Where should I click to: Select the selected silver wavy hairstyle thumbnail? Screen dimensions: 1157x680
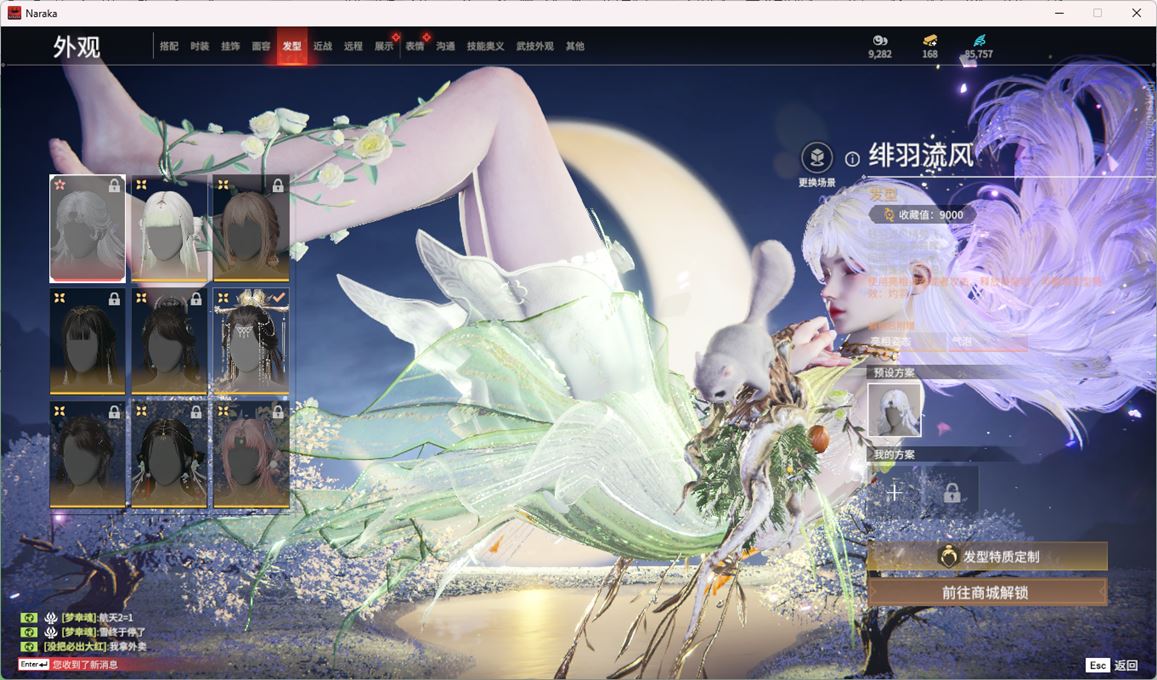pos(87,229)
